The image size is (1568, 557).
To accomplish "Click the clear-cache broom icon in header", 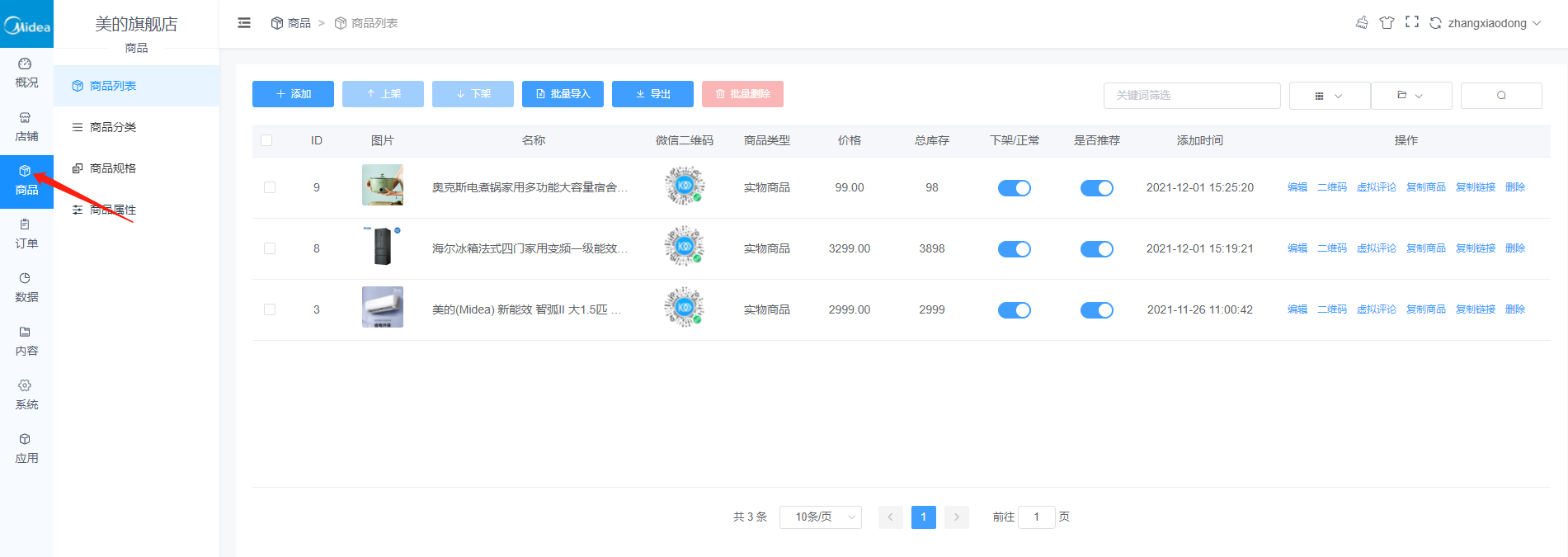I will click(x=1362, y=22).
